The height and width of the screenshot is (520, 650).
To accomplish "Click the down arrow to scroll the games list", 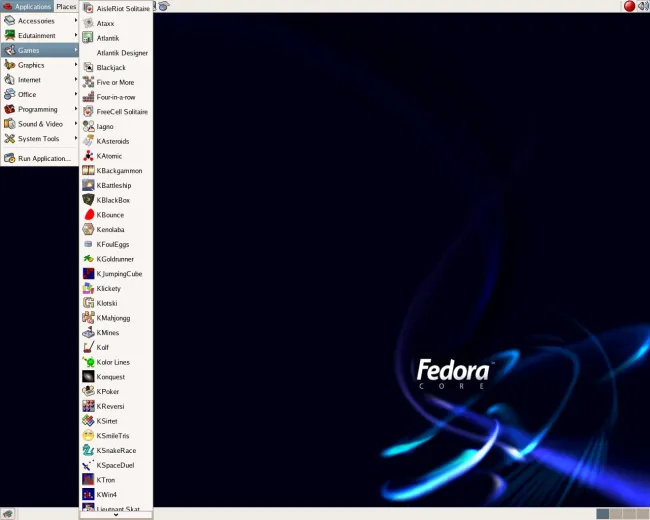I will tap(116, 515).
